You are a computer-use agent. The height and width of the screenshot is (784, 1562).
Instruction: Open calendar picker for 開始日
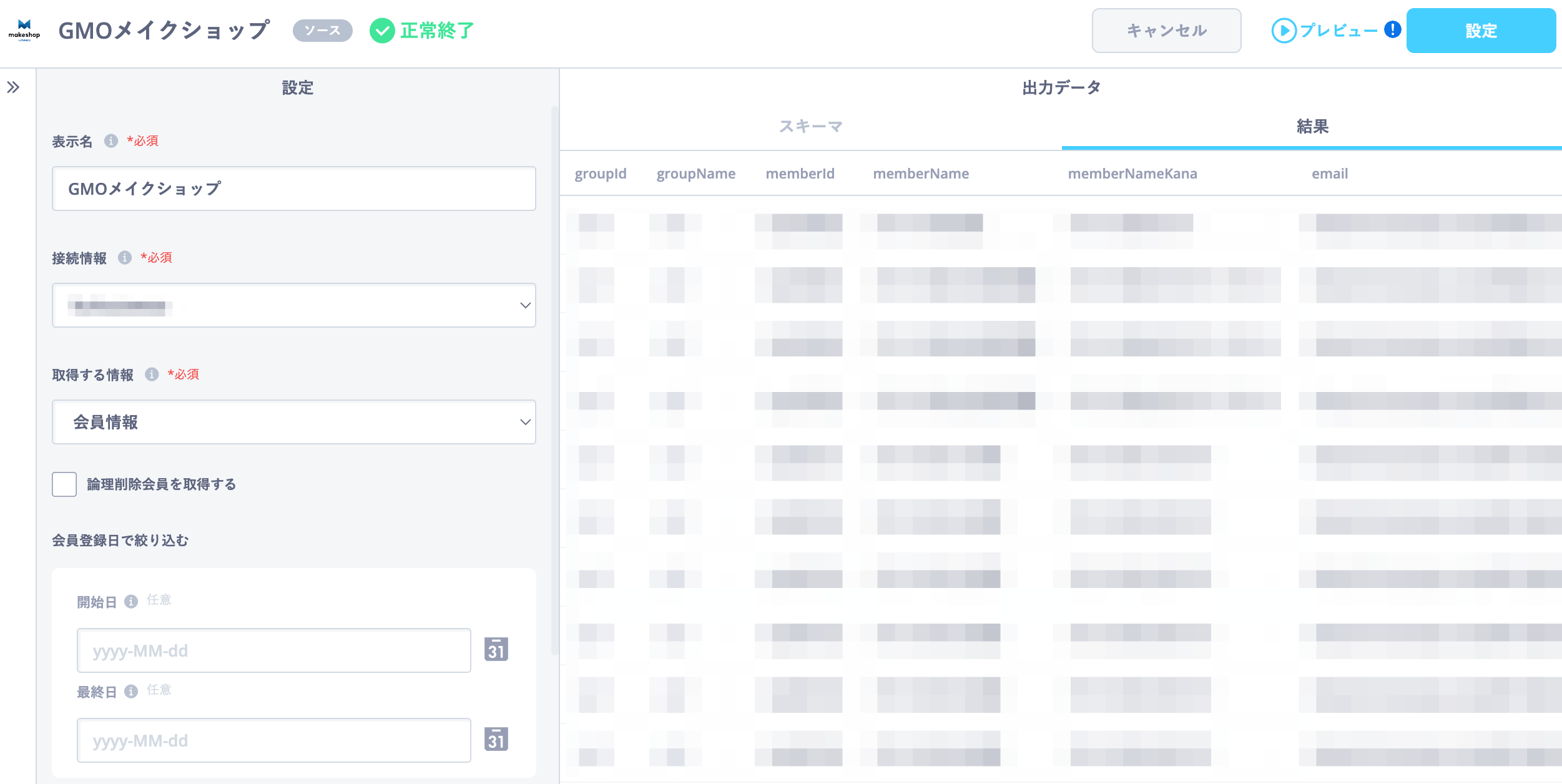[x=496, y=650]
